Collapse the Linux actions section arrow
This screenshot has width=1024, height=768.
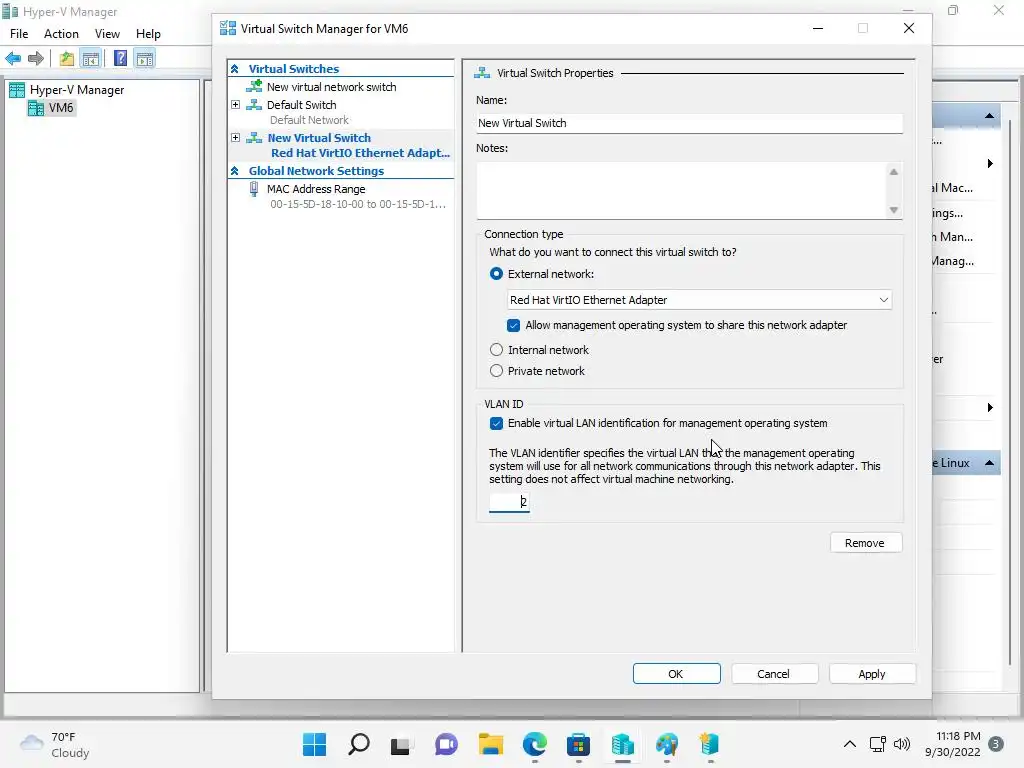pyautogui.click(x=989, y=463)
